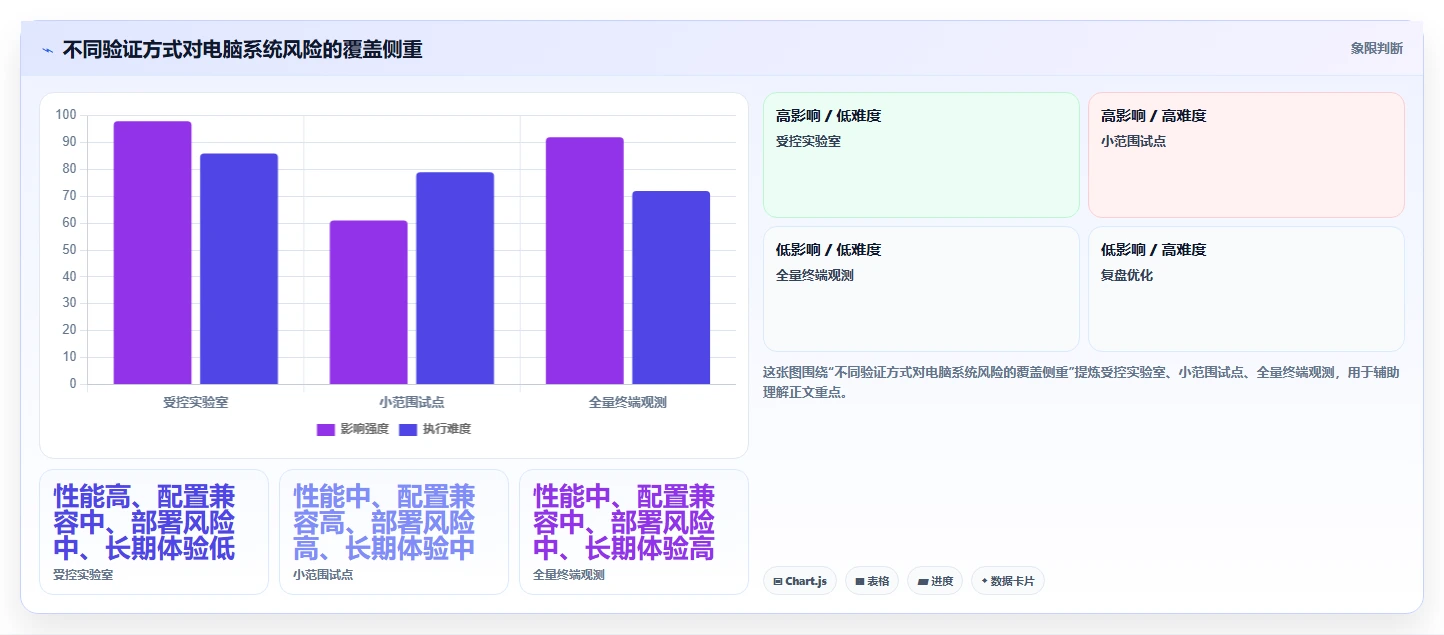Click the 进度 tag chip
1444x635 pixels.
(x=935, y=581)
